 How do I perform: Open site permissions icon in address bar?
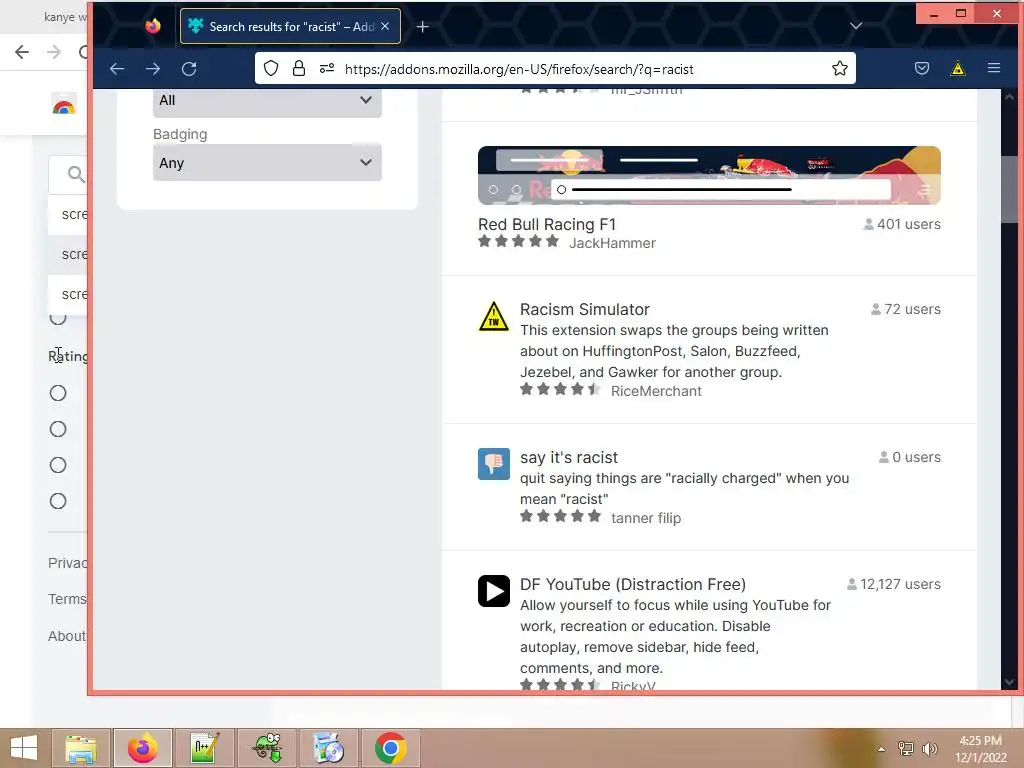click(x=327, y=69)
